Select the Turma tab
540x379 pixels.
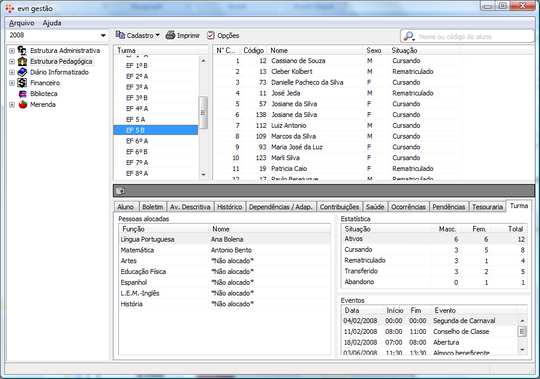pos(519,206)
